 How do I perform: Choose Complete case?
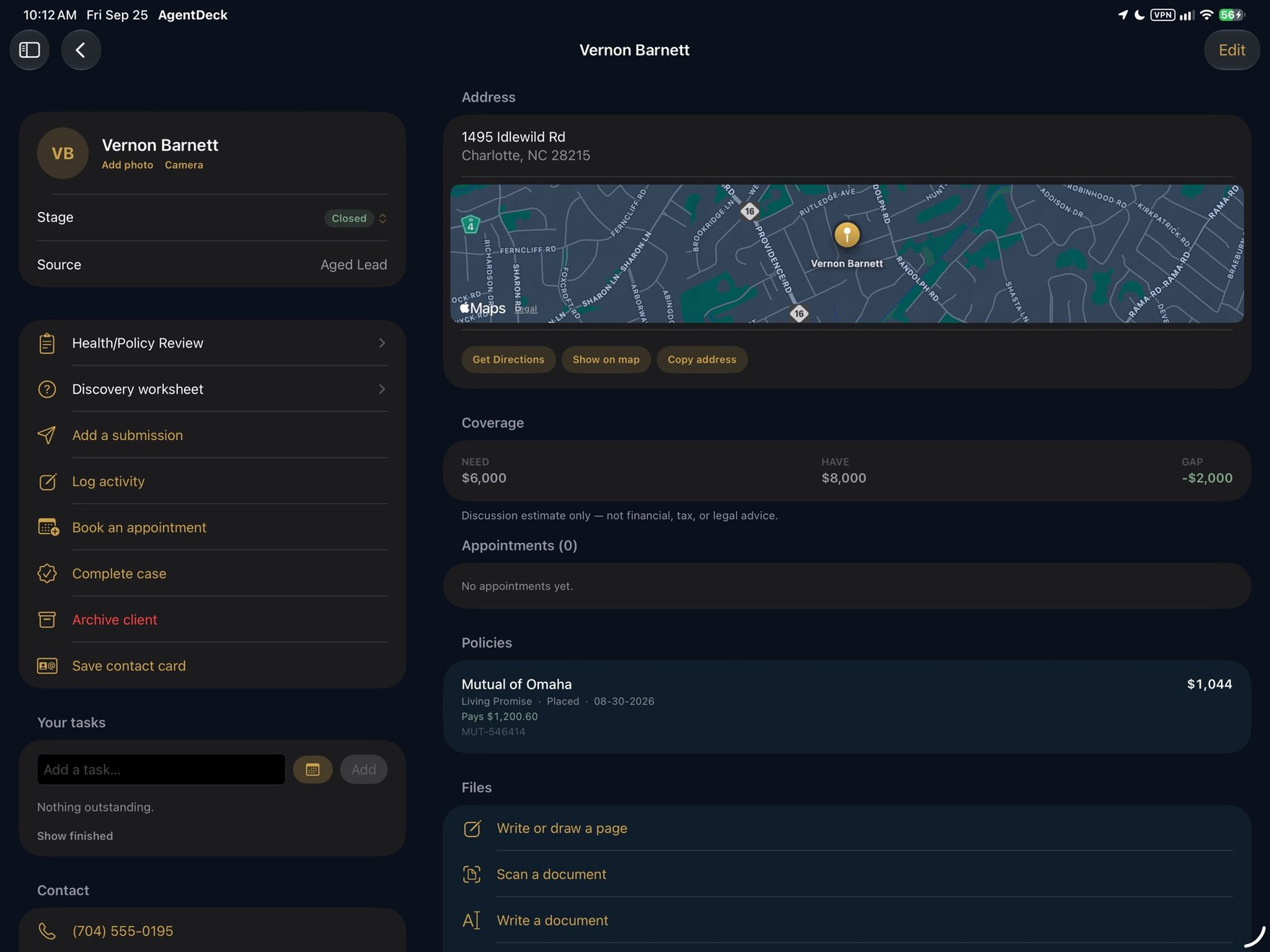click(119, 574)
